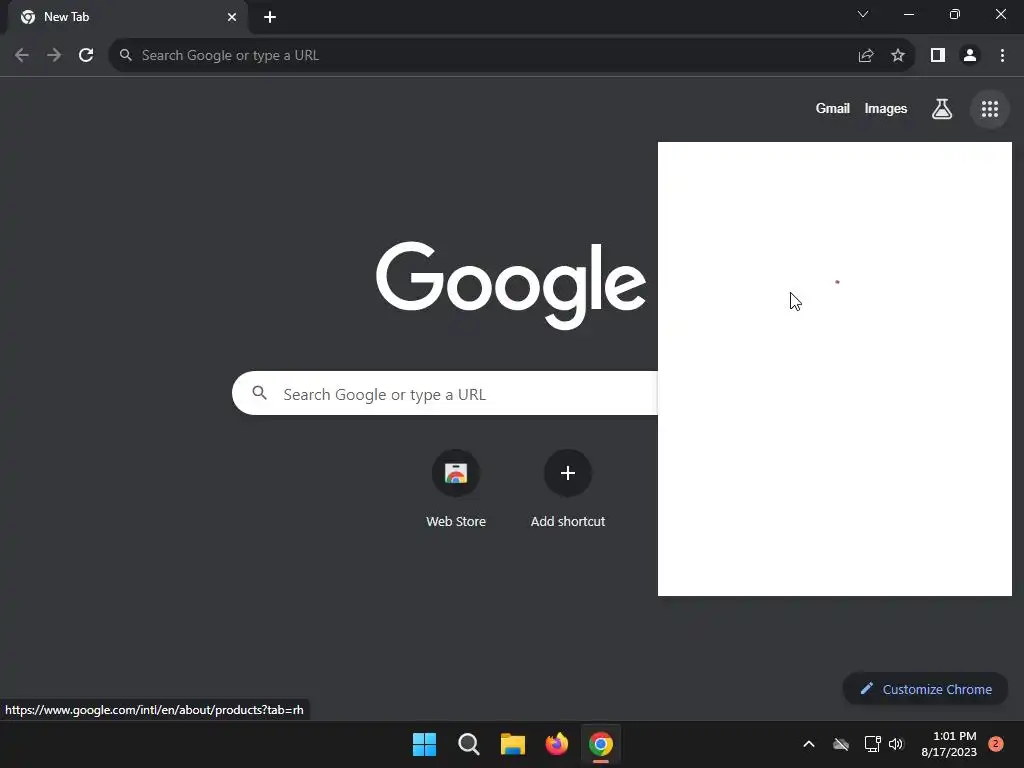Screen dimensions: 1024x768
Task: Open File Explorer from the taskbar
Action: tap(513, 744)
